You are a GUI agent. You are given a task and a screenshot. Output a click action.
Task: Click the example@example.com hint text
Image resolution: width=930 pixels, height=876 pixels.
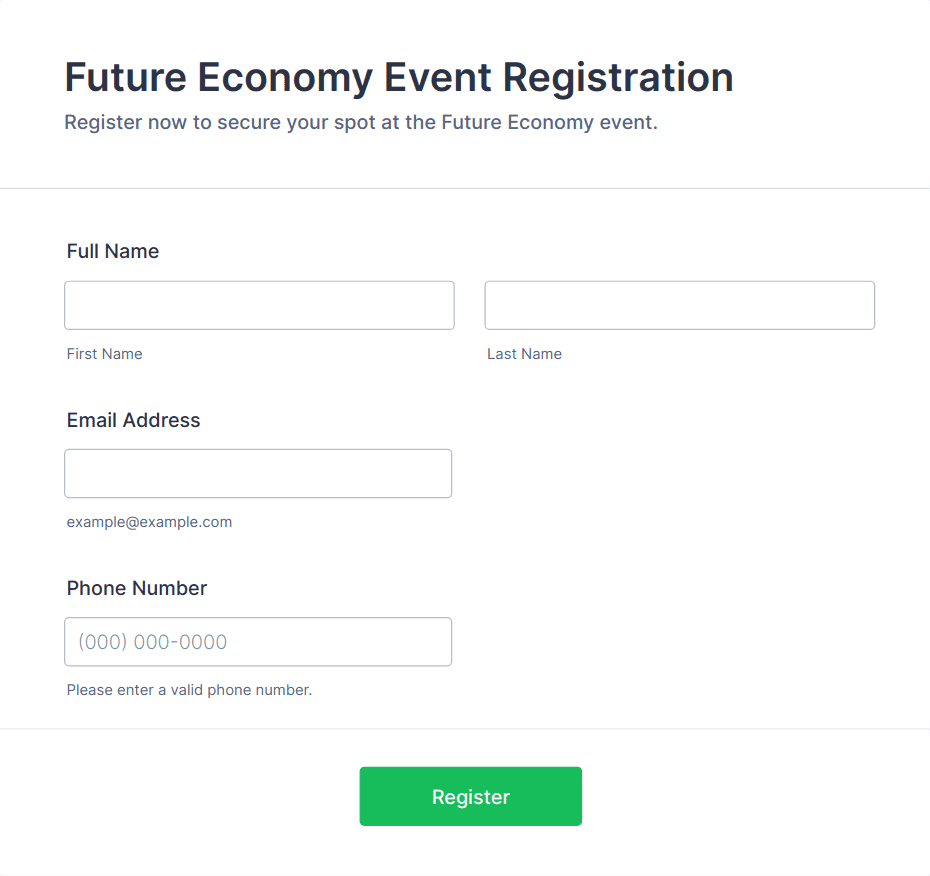[149, 522]
